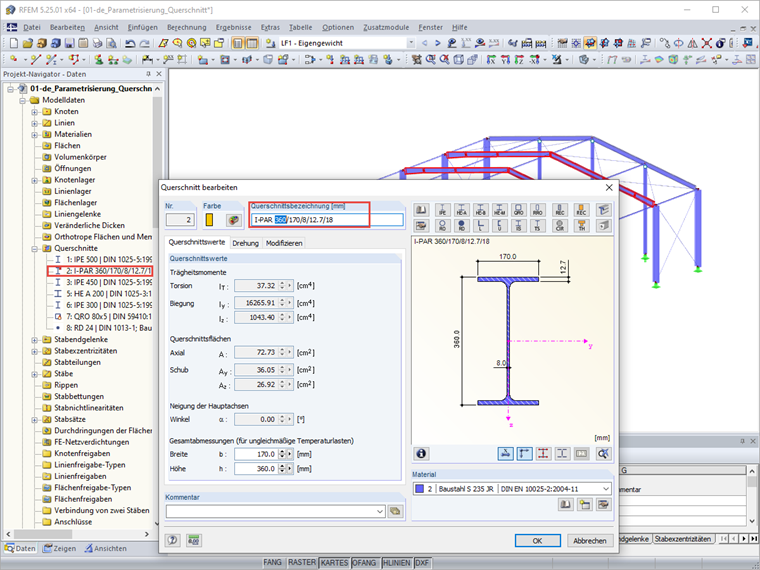Screen dimensions: 760x570
Task: Switch to Zeigen navigator tab
Action: click(x=60, y=549)
